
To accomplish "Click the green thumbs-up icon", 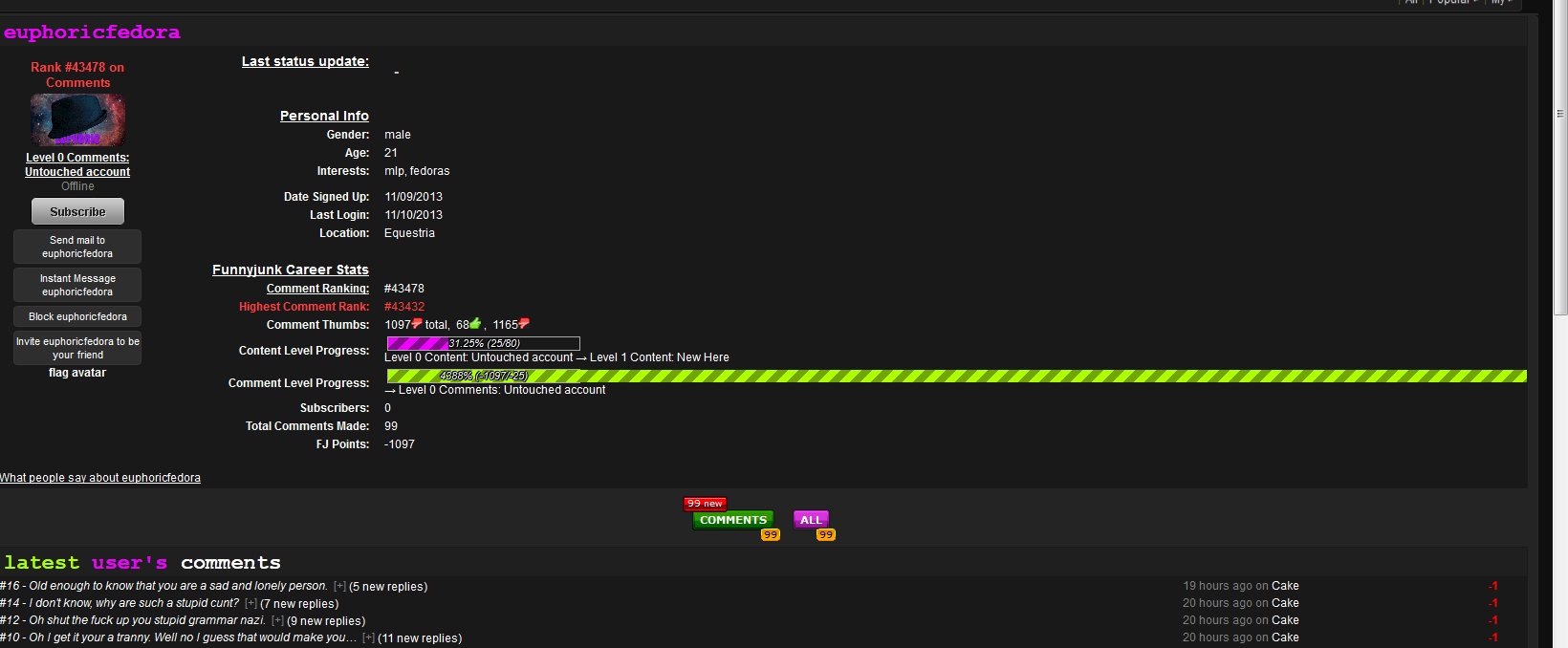I will [x=475, y=324].
